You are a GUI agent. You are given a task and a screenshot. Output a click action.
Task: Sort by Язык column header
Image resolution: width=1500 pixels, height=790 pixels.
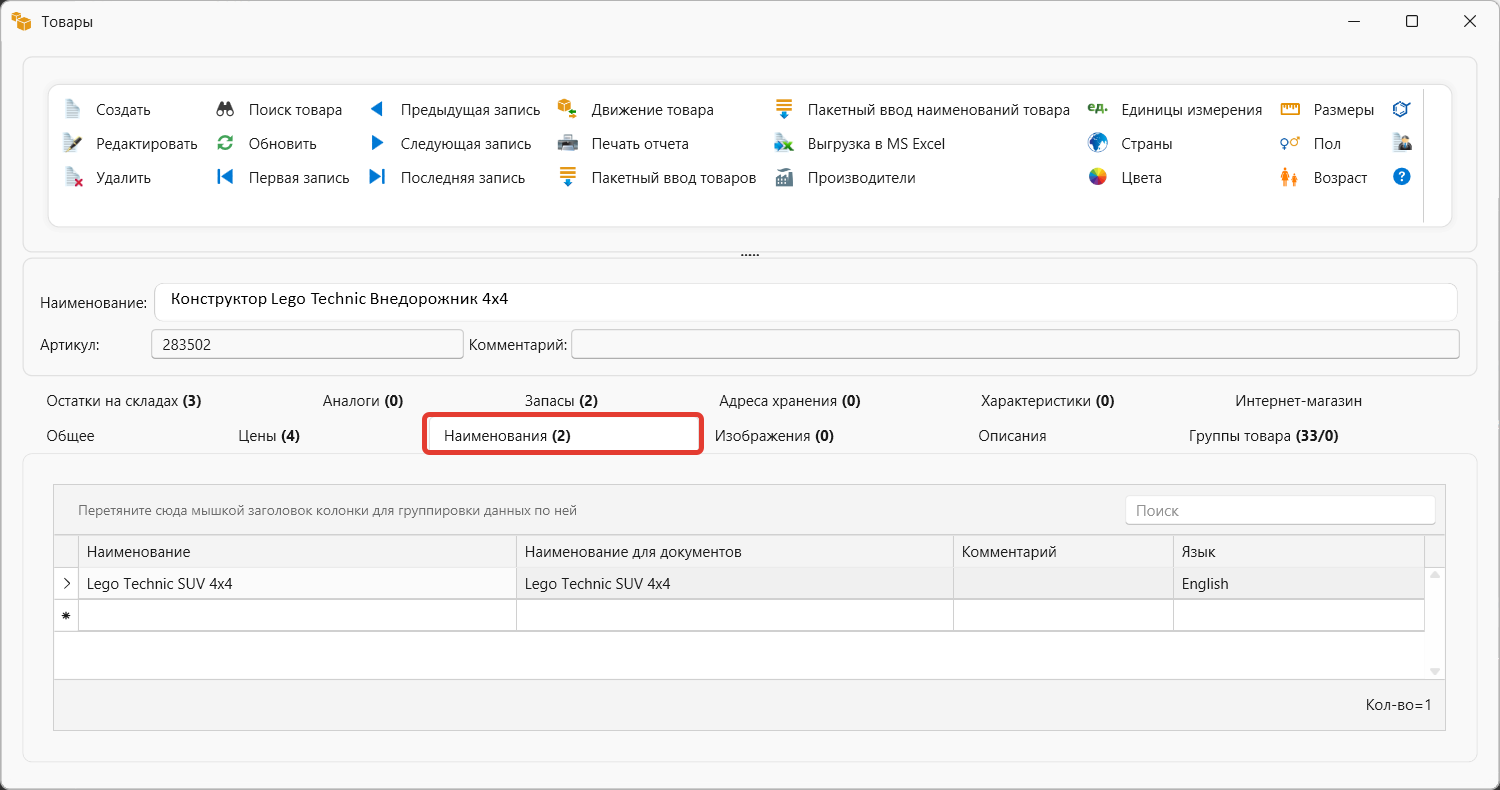[x=1299, y=552]
